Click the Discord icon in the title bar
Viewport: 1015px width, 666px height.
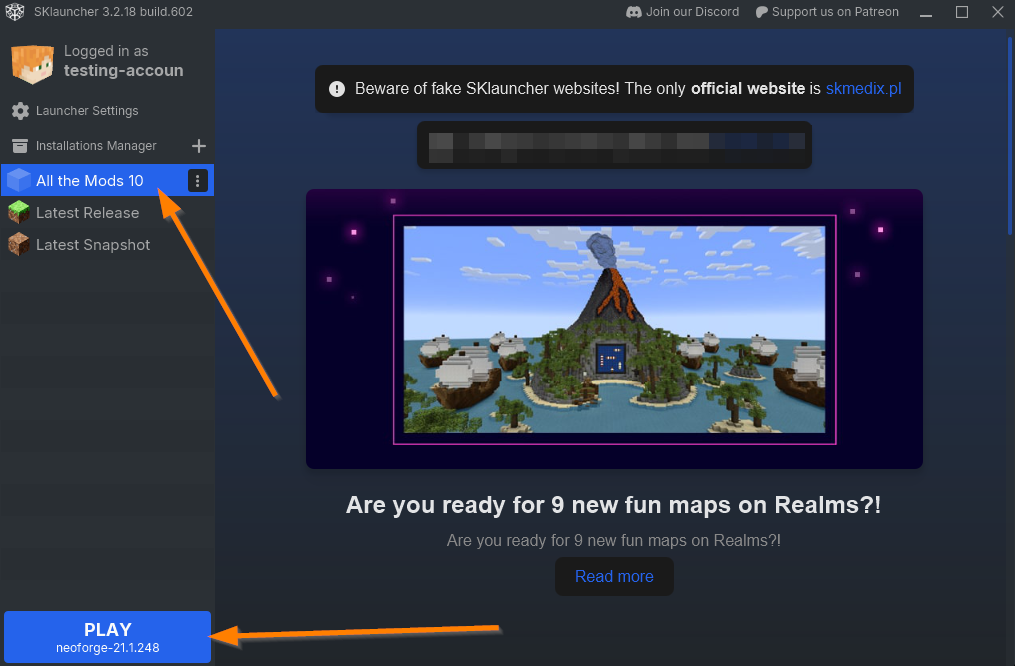(x=634, y=12)
